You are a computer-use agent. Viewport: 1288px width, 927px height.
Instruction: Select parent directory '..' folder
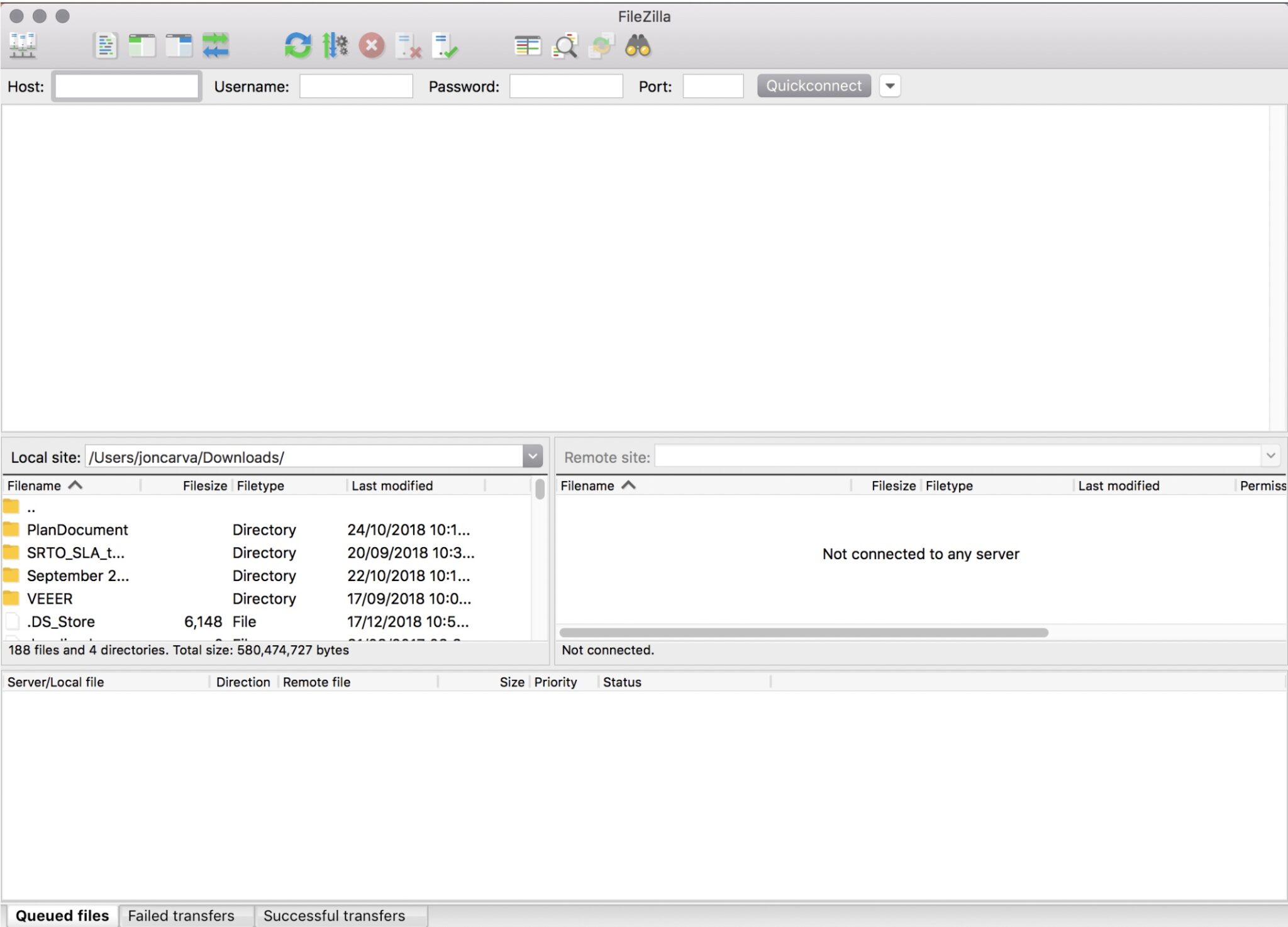tap(267, 507)
